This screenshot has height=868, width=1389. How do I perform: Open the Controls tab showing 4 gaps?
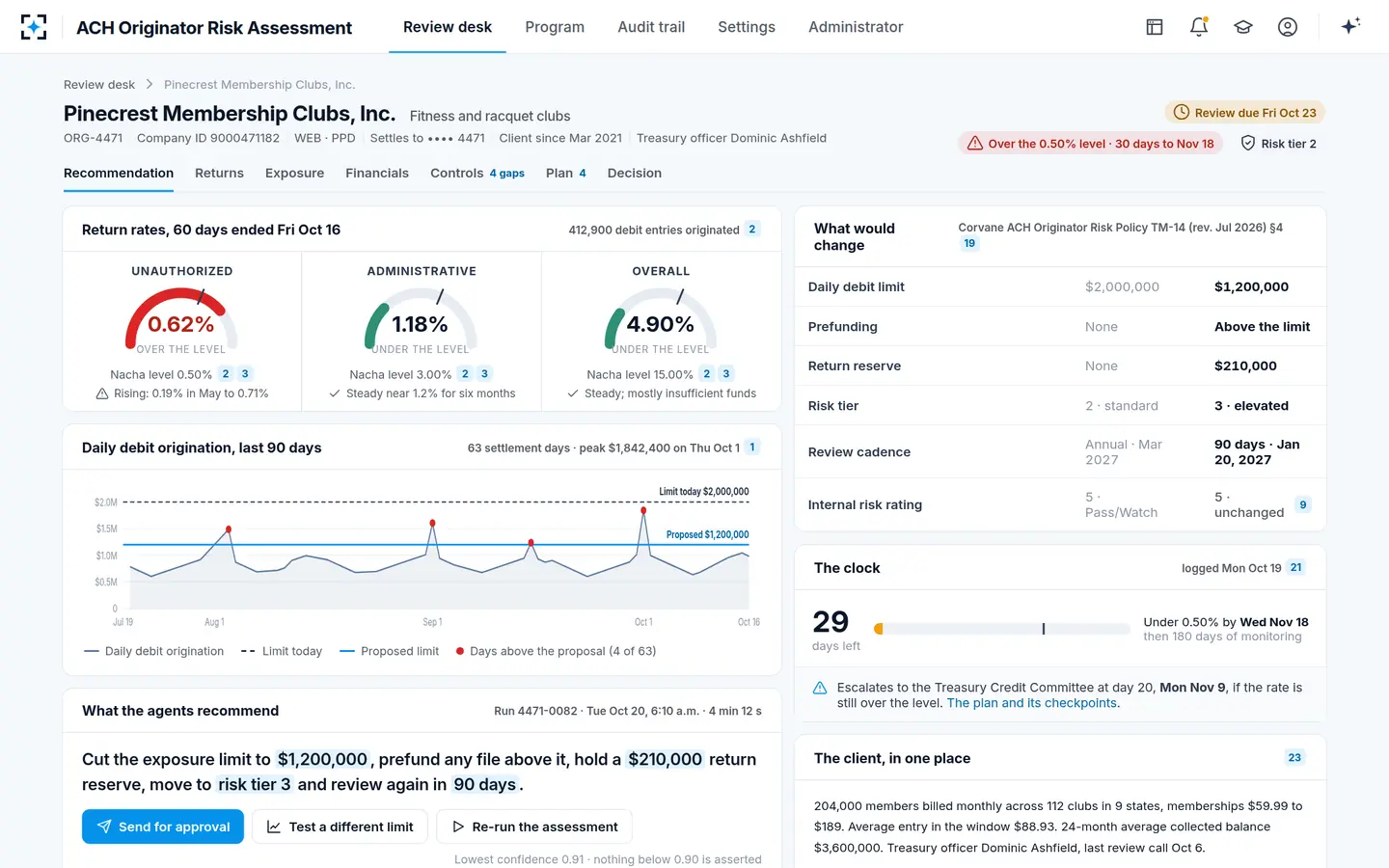(x=477, y=174)
